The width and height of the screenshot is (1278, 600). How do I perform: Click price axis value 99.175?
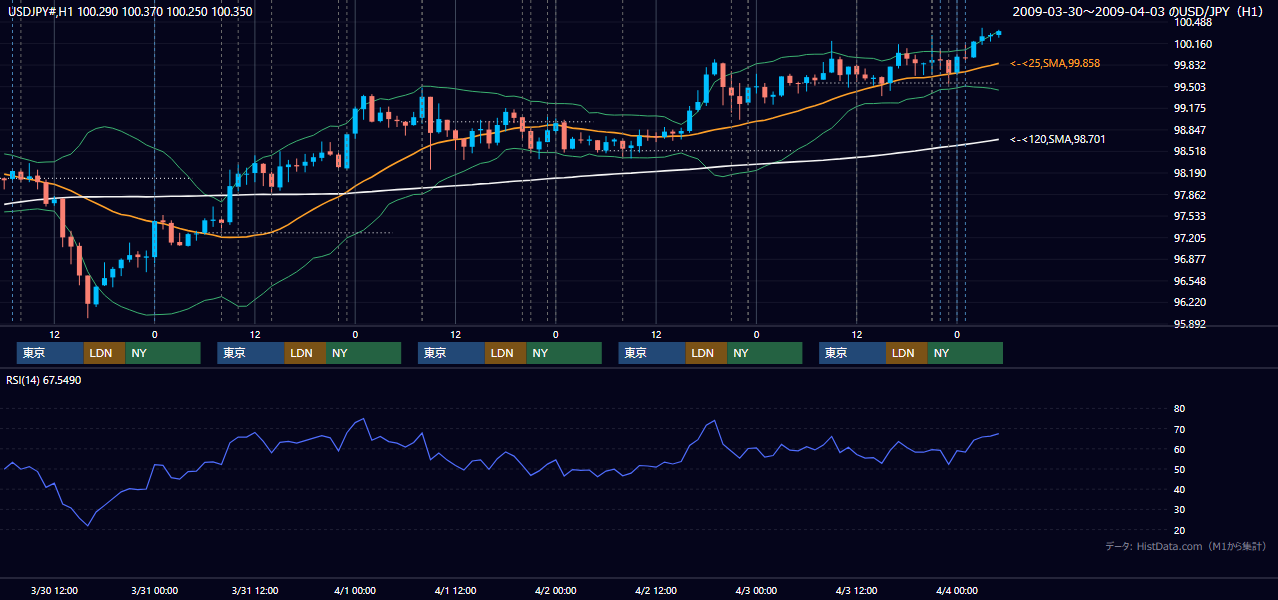(1190, 108)
